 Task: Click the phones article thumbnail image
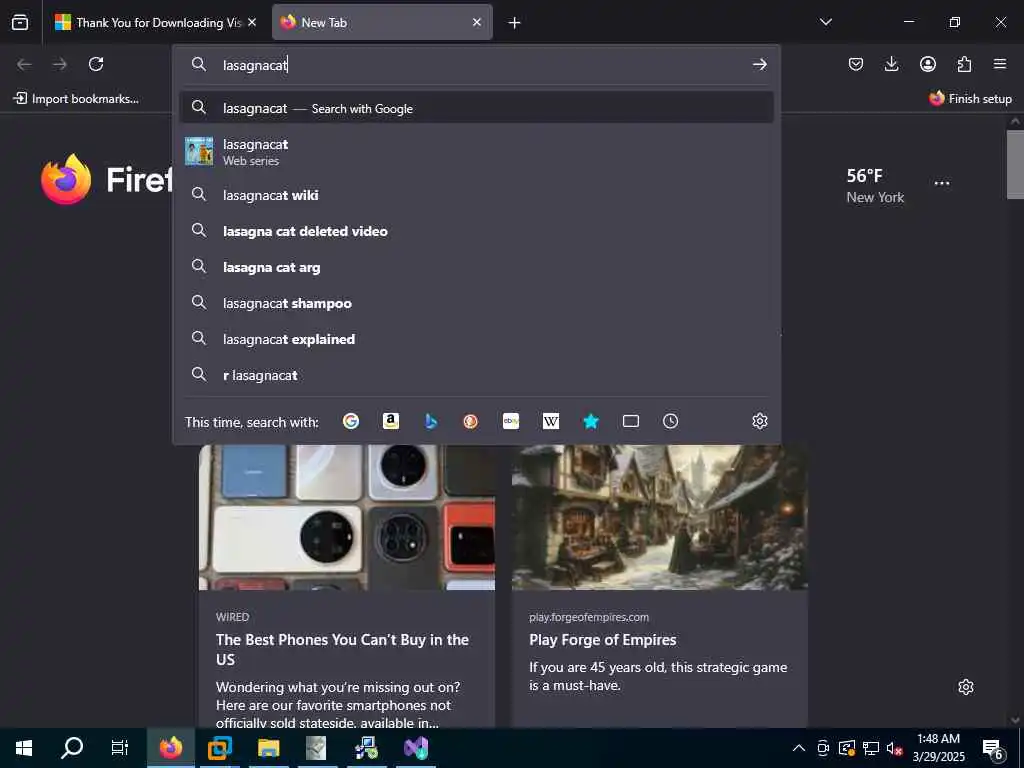pos(347,518)
